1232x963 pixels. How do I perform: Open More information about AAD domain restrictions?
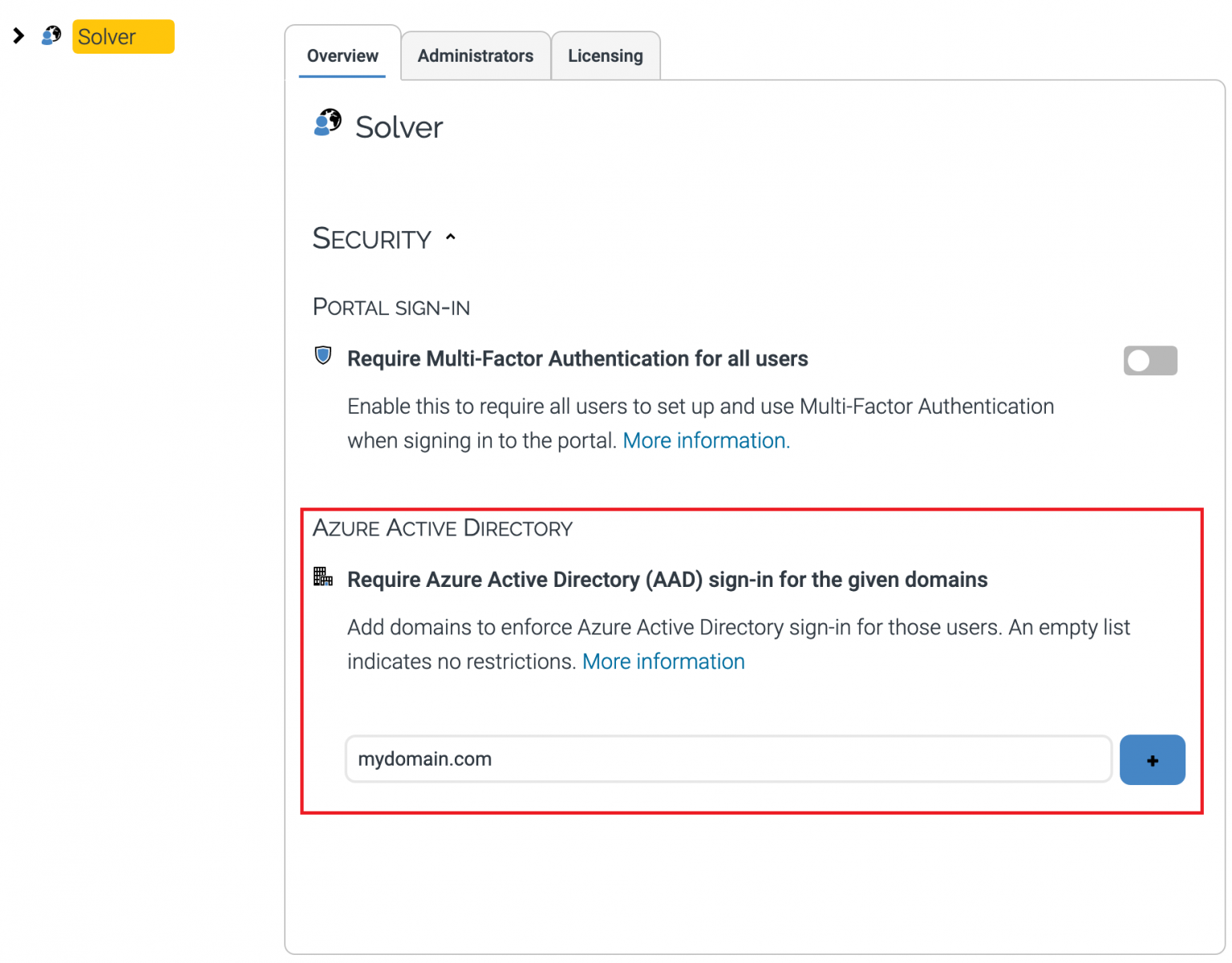[663, 662]
